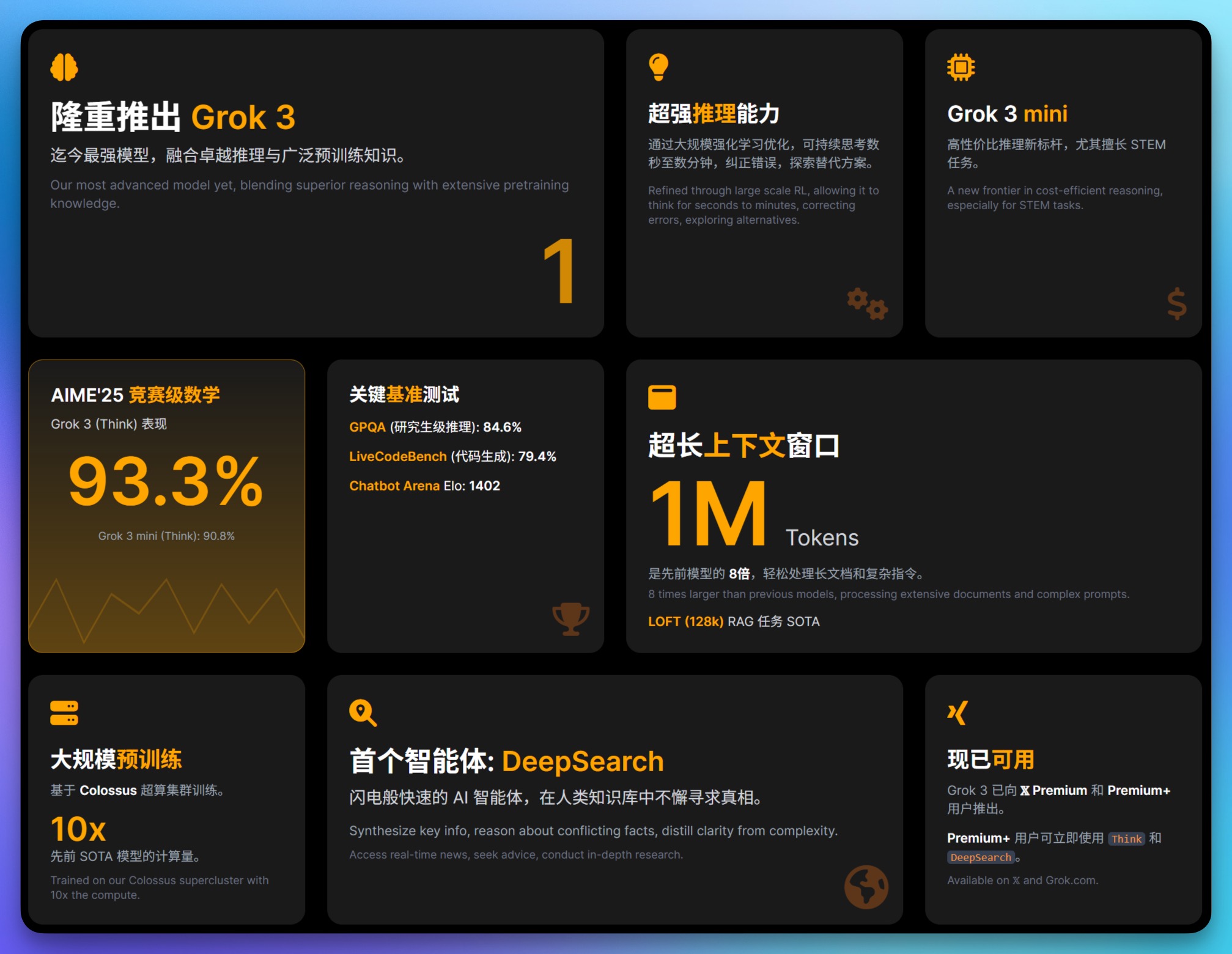Click the 超长上下文窗口 heading
Screen dimensions: 1232x954
pyautogui.click(x=744, y=445)
